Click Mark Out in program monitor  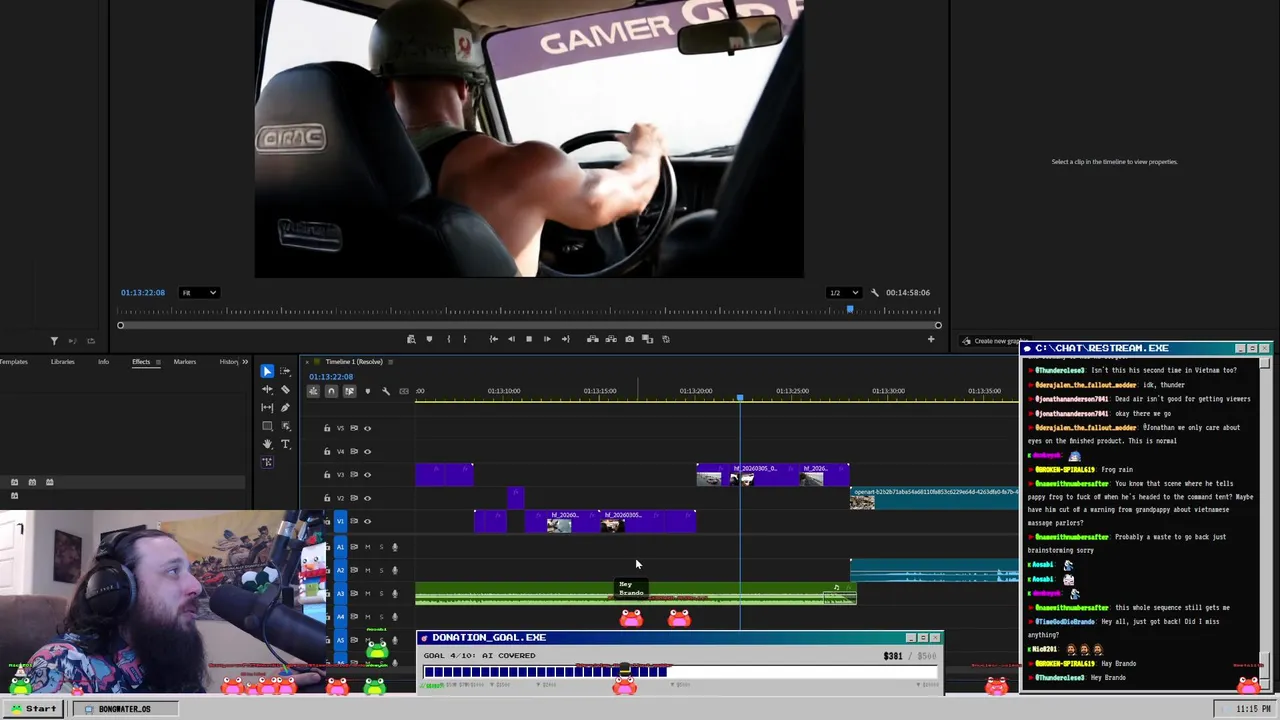coord(464,339)
